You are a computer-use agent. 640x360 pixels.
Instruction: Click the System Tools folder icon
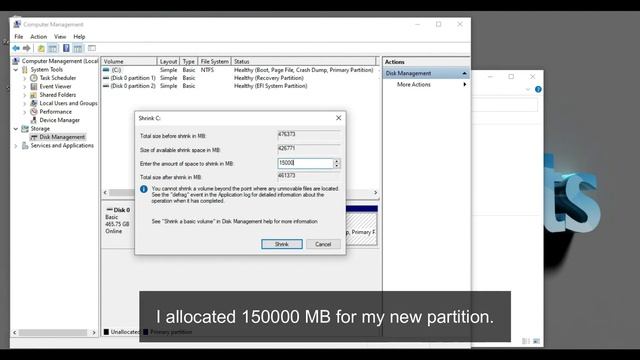click(x=25, y=69)
